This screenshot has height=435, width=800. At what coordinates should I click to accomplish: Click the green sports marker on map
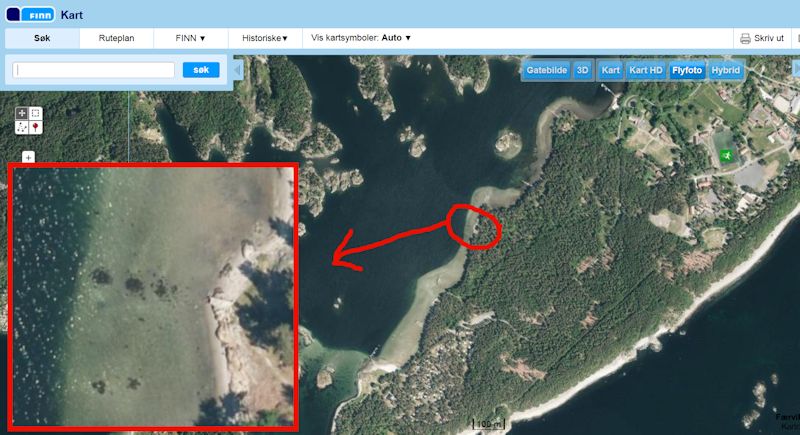point(726,156)
